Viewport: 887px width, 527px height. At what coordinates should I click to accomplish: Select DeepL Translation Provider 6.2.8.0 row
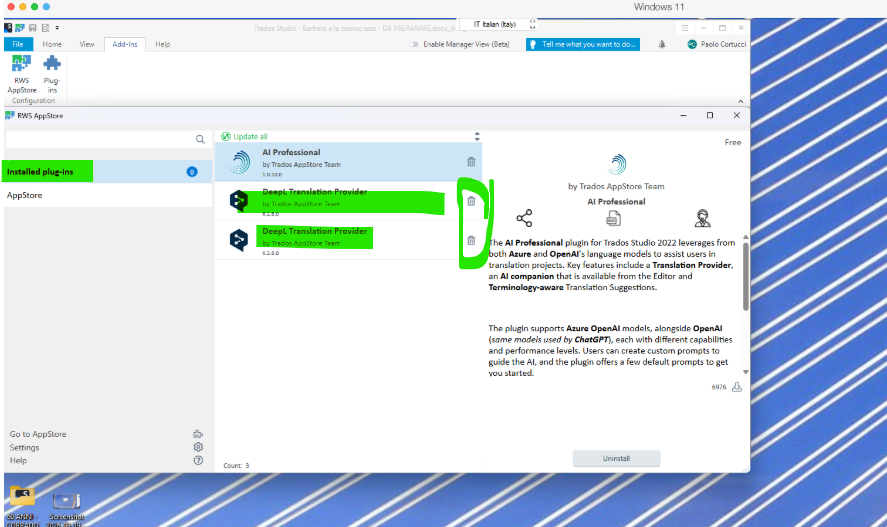(348, 201)
